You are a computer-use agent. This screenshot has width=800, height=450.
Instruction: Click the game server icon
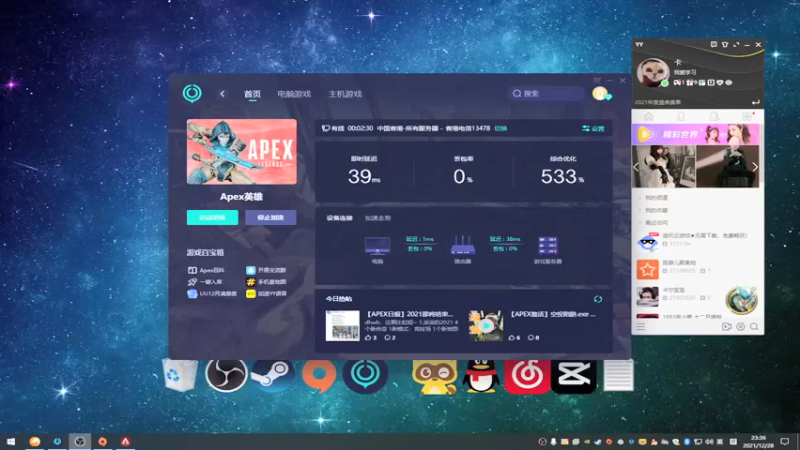(548, 245)
